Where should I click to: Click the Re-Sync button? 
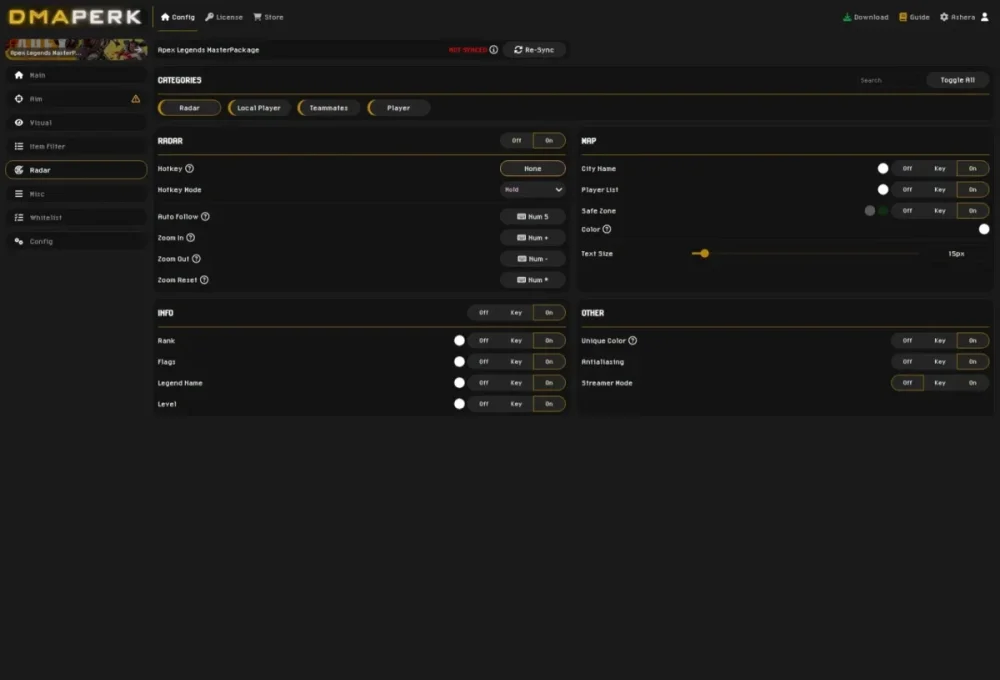click(x=534, y=49)
